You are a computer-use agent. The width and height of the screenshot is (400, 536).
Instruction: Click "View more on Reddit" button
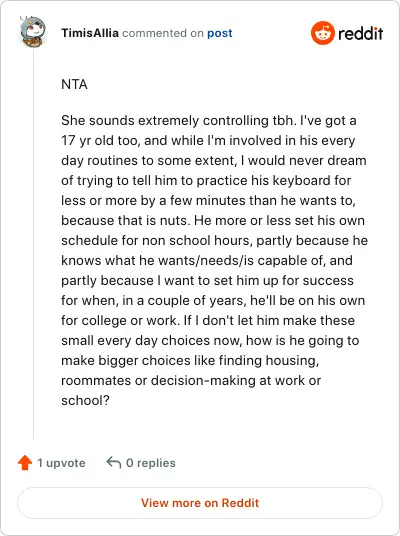pyautogui.click(x=200, y=503)
